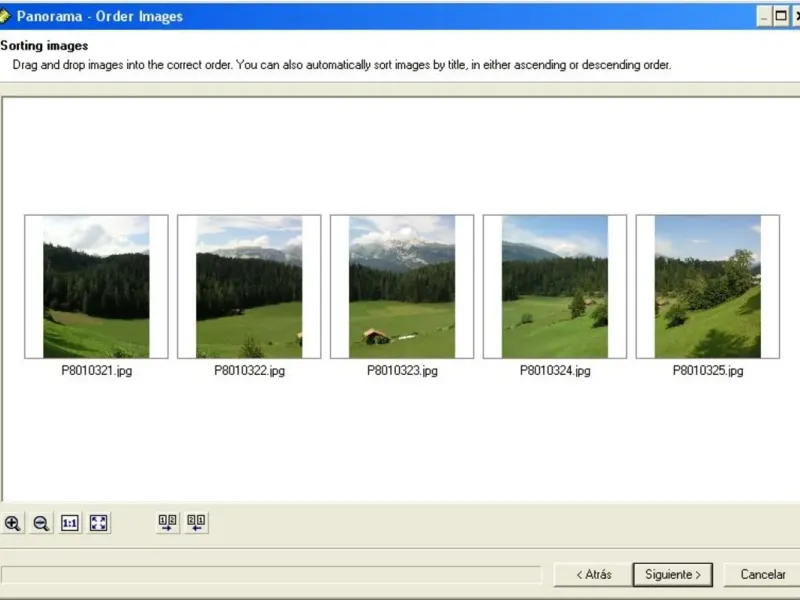This screenshot has height=600, width=800.
Task: Sort images in ascending order
Action: pyautogui.click(x=168, y=523)
